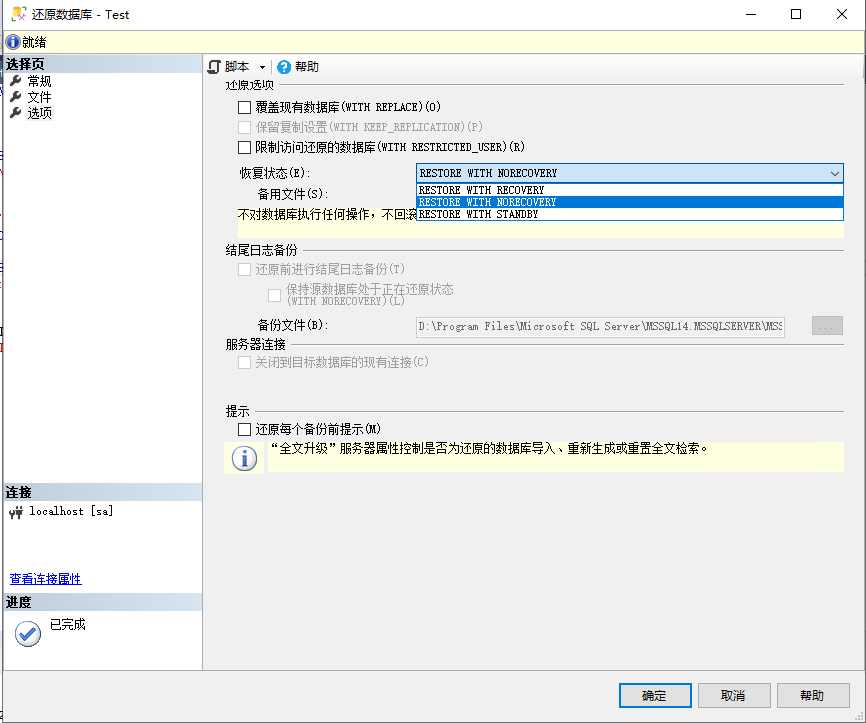The height and width of the screenshot is (723, 866).
Task: Click the 帮助 toolbar label
Action: click(x=307, y=67)
